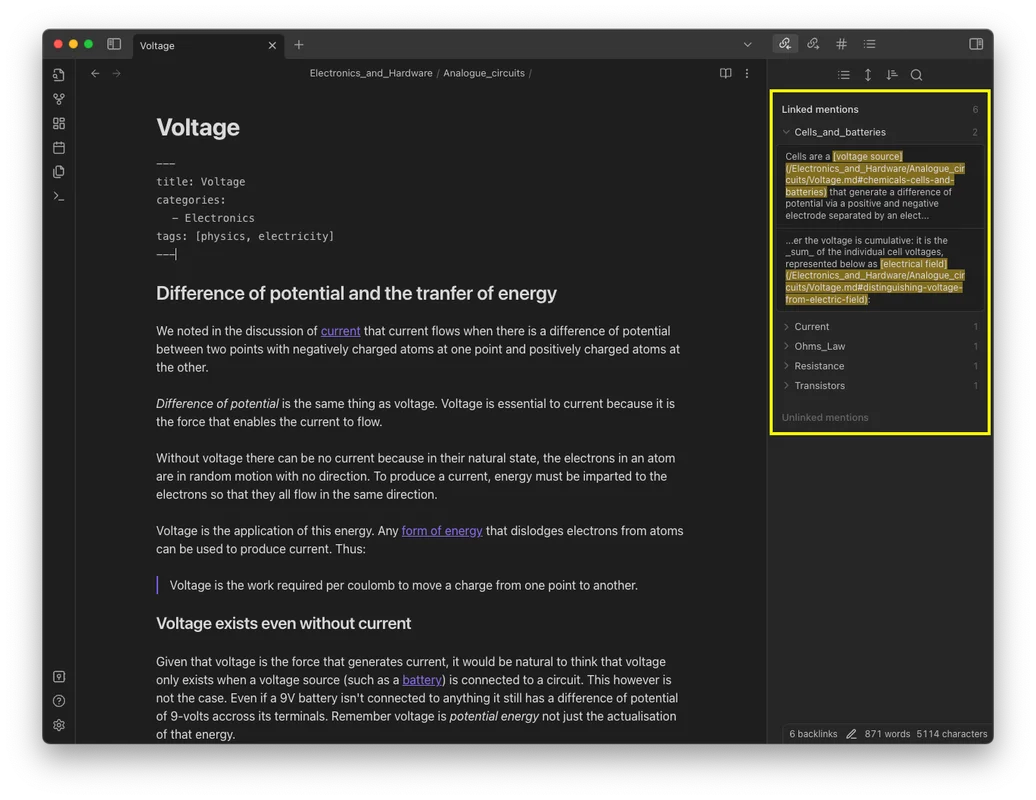Screen dimensions: 1036x800
Task: Toggle the right sidebar
Action: coord(976,44)
